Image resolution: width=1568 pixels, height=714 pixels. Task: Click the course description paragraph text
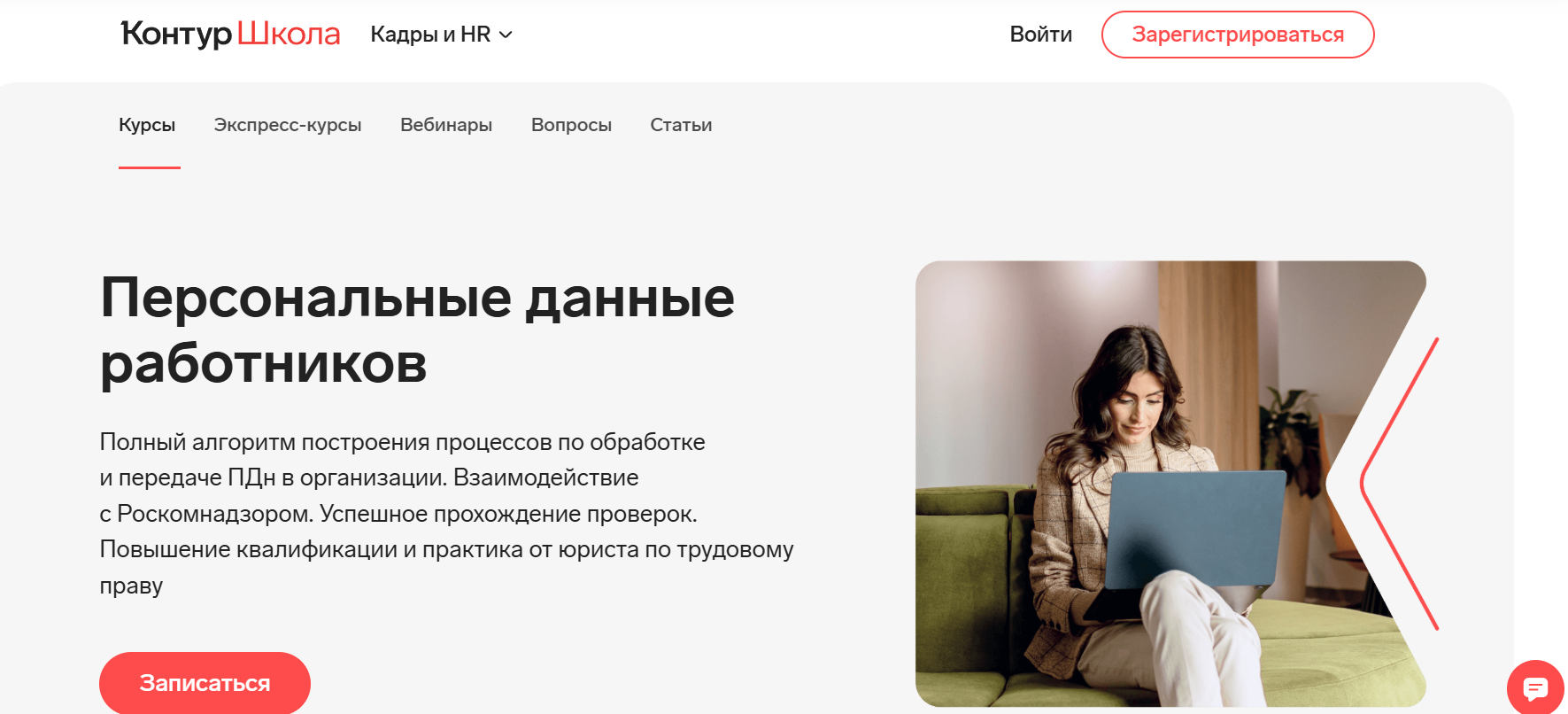click(446, 514)
